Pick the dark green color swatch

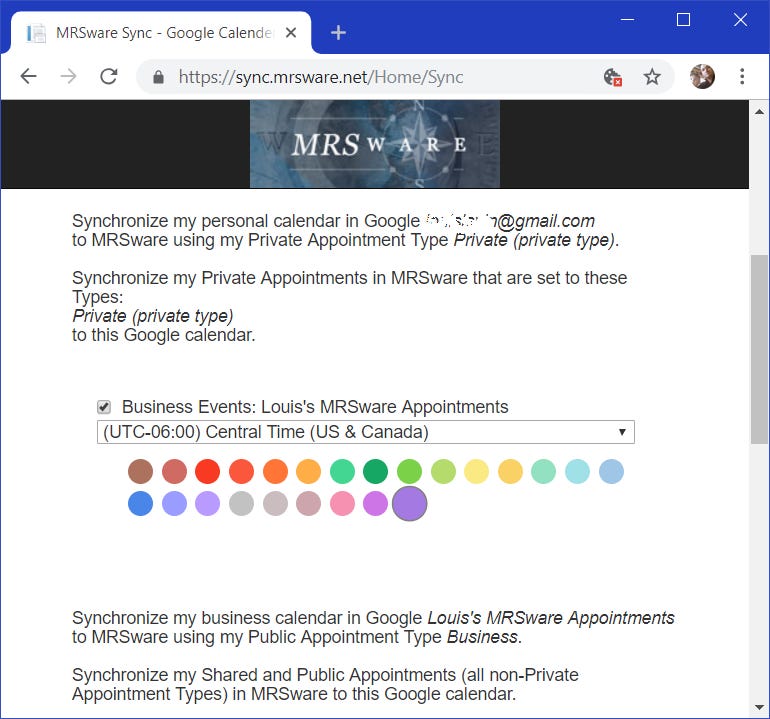375,471
